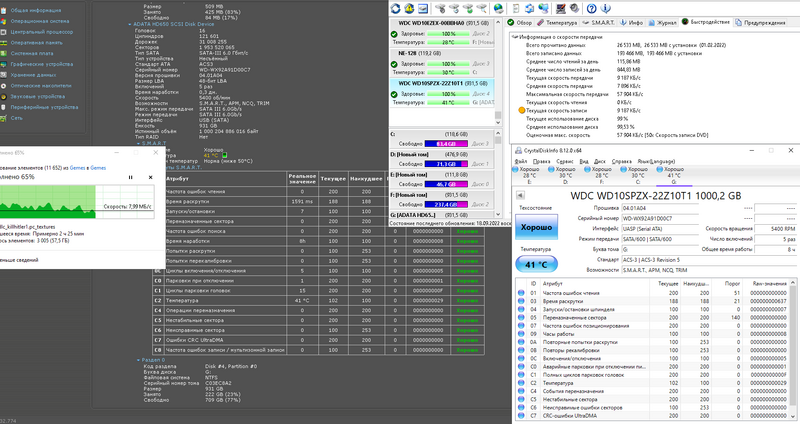
Task: Open Диск menu in CrystalDiskInfo
Action: click(599, 161)
